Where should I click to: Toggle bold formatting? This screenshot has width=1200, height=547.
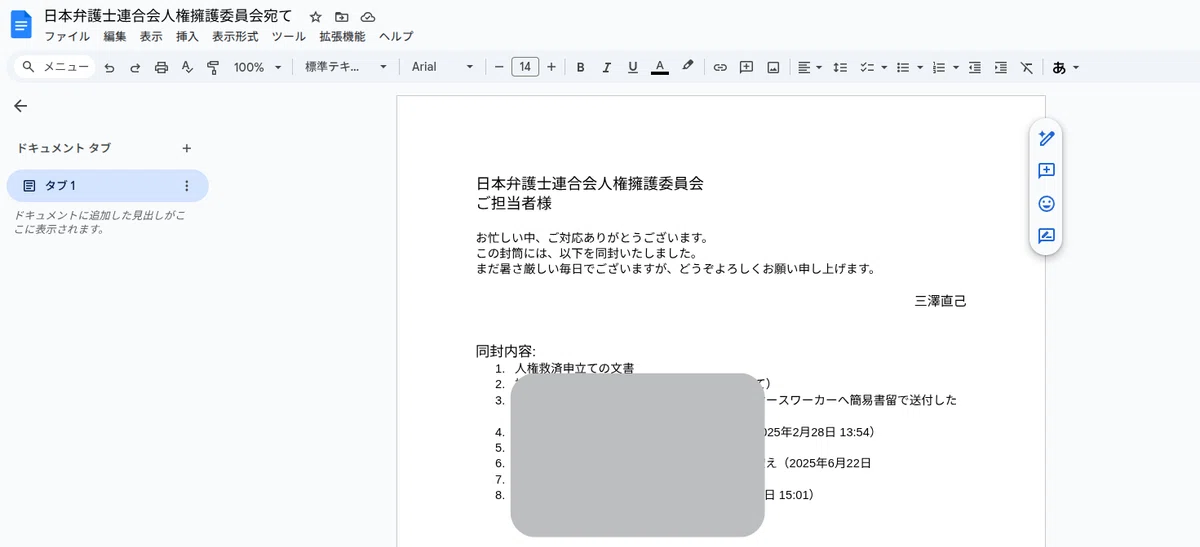(580, 67)
